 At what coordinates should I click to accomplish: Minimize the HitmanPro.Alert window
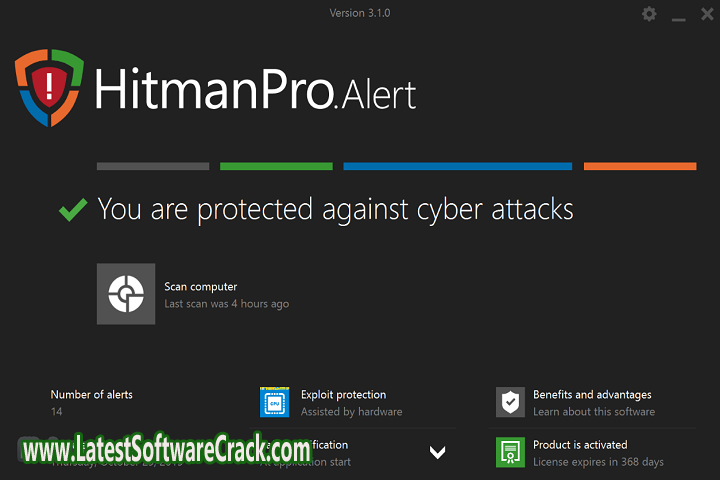[x=679, y=14]
